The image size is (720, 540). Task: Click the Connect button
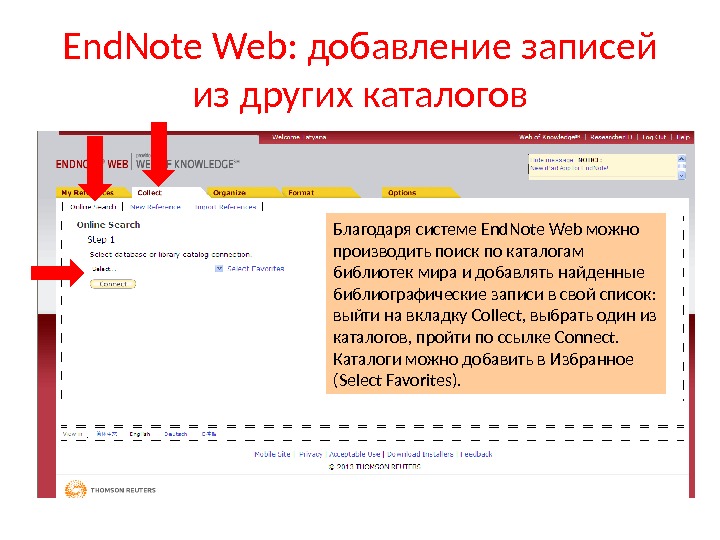[113, 284]
